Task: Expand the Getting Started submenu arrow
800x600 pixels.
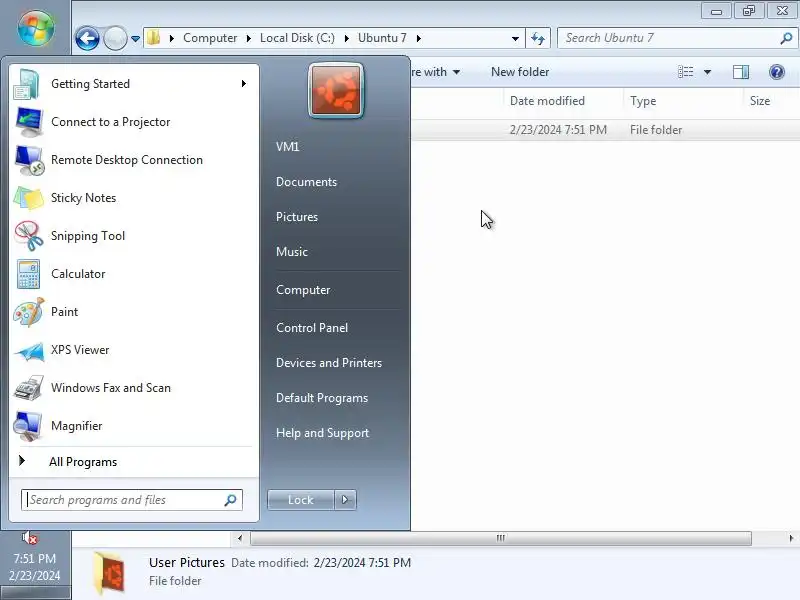Action: click(244, 84)
